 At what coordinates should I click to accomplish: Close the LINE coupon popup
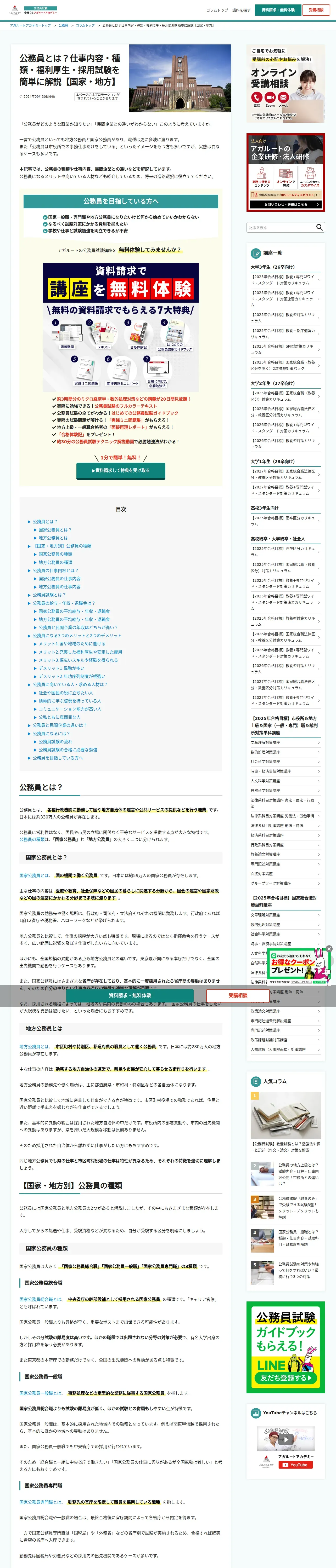(x=329, y=949)
